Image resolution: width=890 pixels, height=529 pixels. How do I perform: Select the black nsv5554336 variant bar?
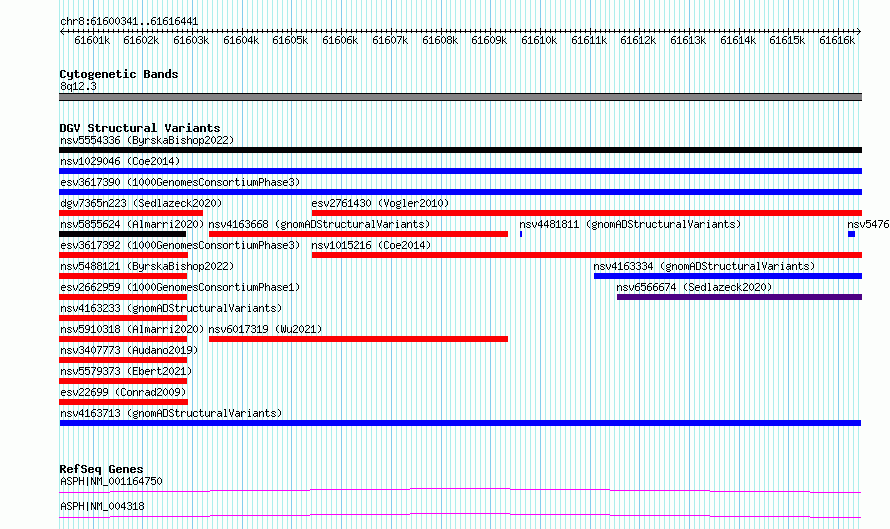point(460,150)
